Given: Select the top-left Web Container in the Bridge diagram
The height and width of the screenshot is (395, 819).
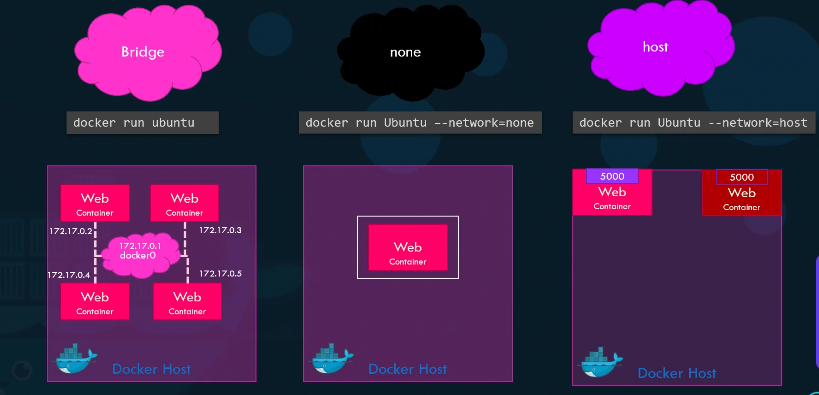Looking at the screenshot, I should click(95, 203).
